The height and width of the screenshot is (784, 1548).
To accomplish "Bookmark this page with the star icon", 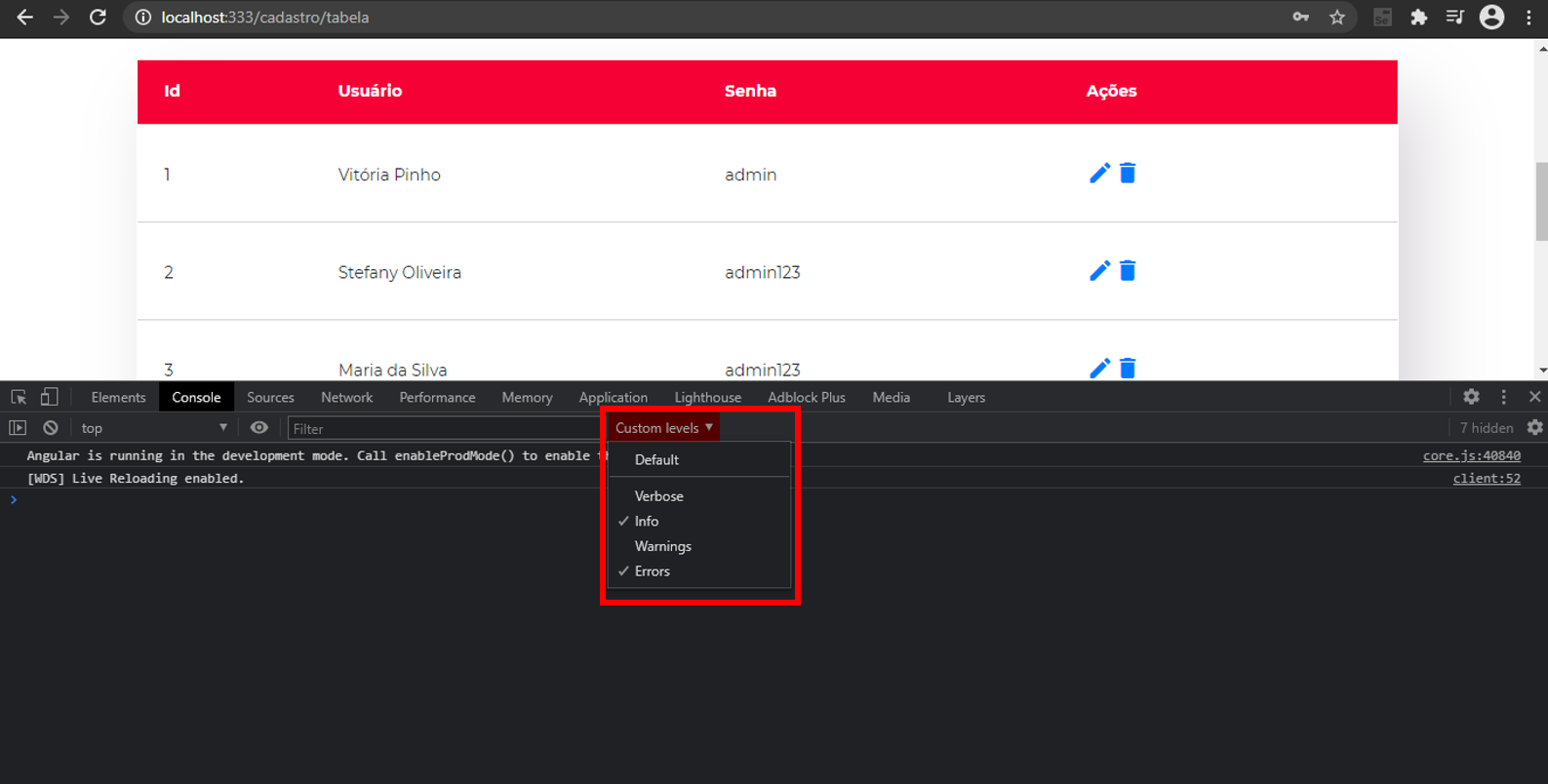I will (1337, 18).
